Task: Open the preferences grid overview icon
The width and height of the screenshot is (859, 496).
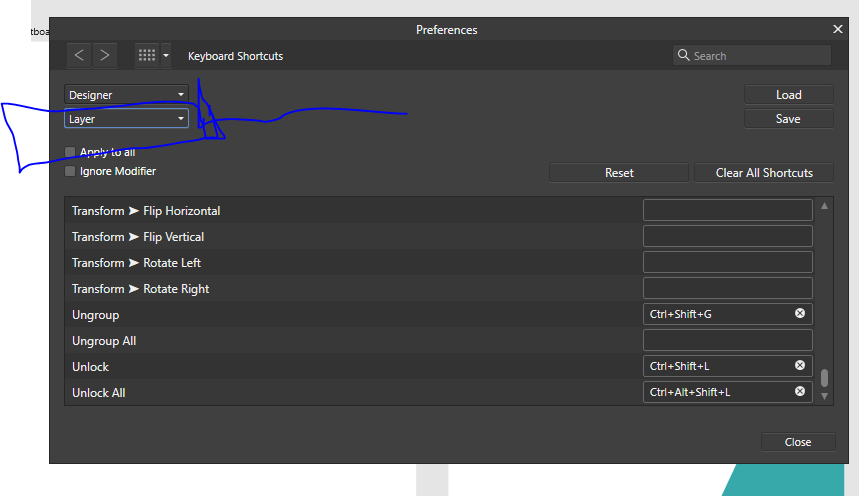Action: tap(147, 55)
